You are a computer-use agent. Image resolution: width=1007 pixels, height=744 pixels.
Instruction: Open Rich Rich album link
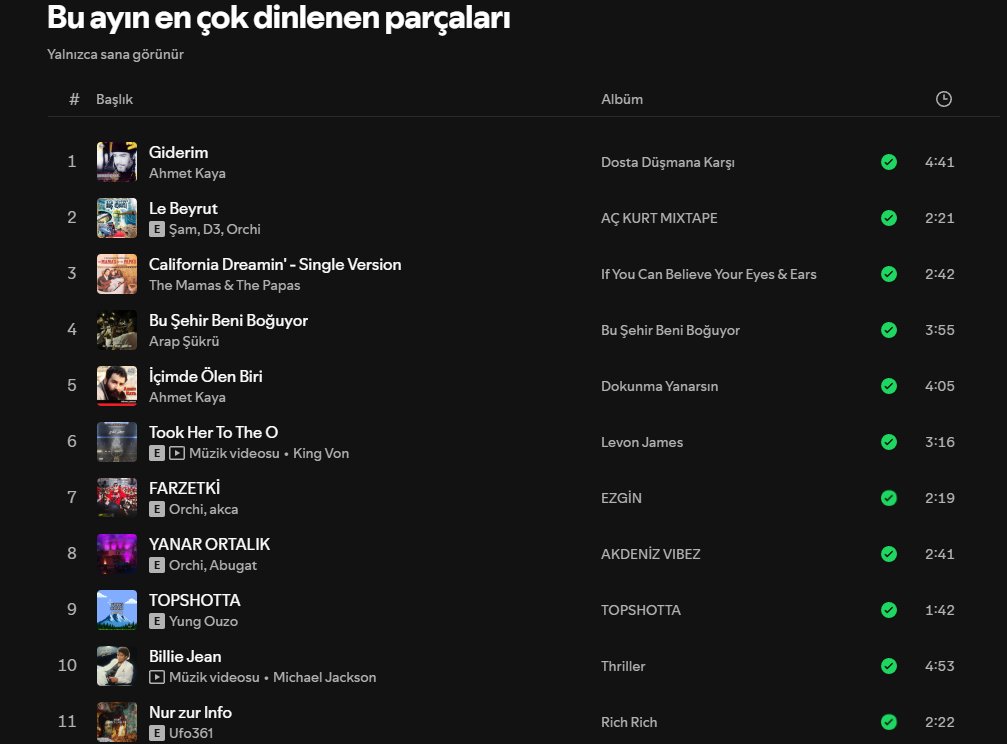click(629, 722)
